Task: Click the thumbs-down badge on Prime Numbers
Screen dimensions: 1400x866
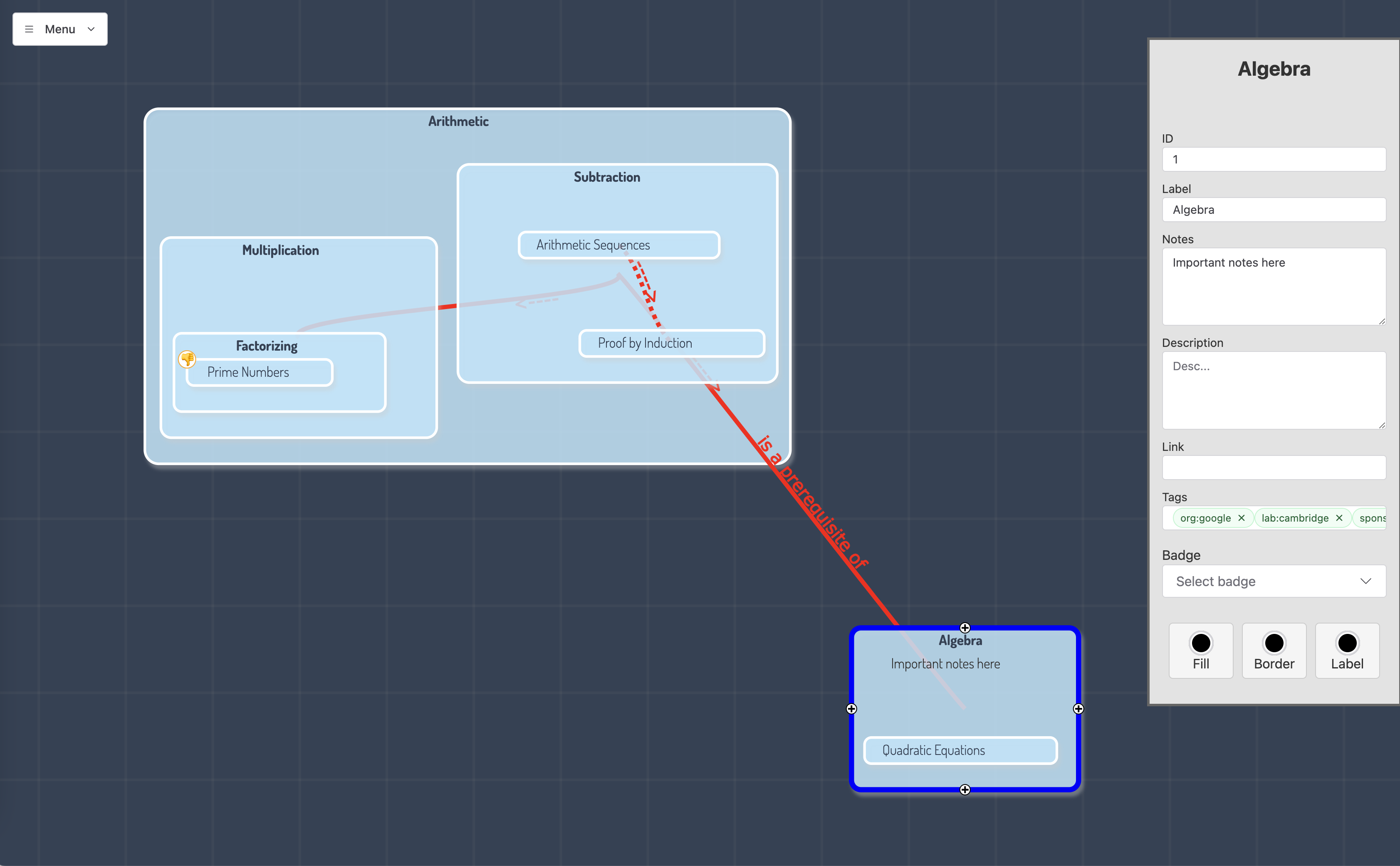Action: coord(187,359)
